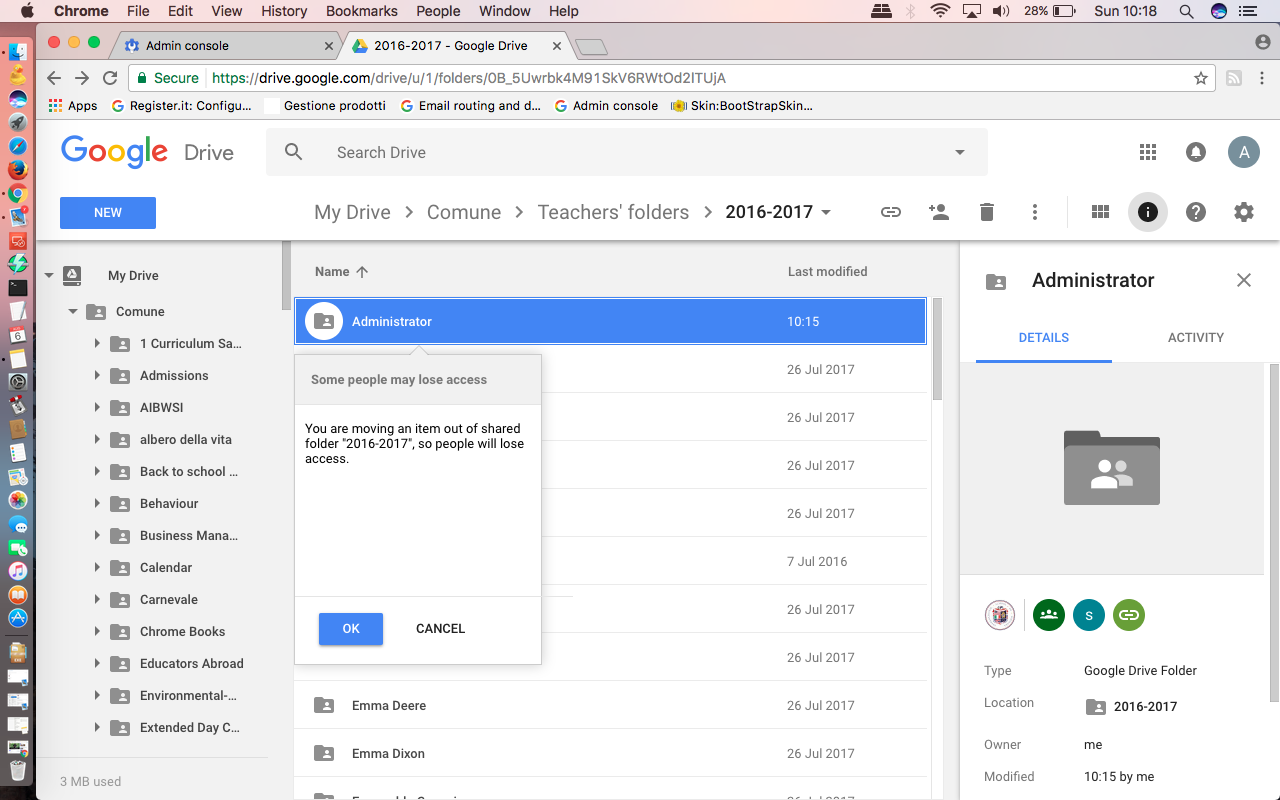Open the More actions three-dot menu
Screen dimensions: 1280x800
tap(1035, 212)
